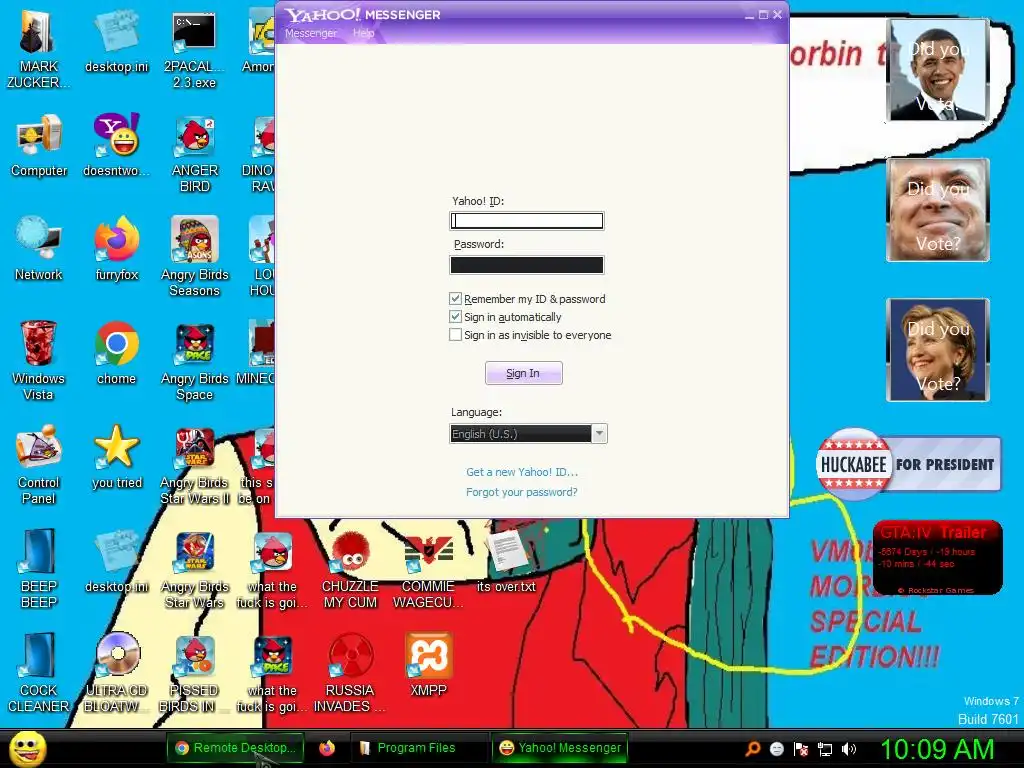Image resolution: width=1024 pixels, height=768 pixels.
Task: Expand the Language dropdown arrow
Action: (600, 434)
